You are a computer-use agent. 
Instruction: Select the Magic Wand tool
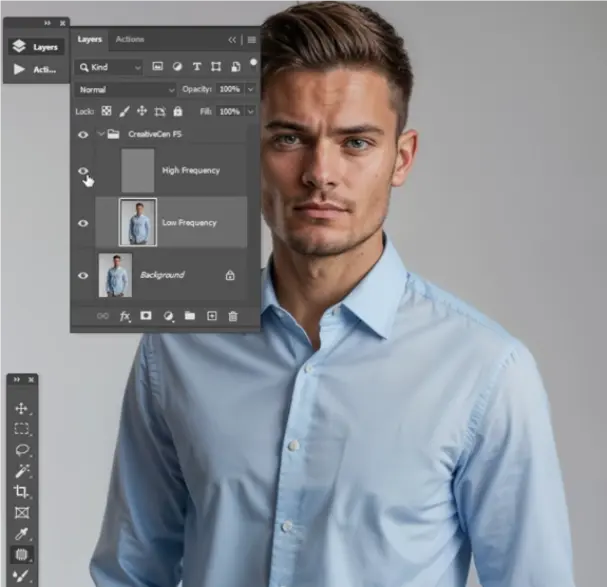pos(22,471)
